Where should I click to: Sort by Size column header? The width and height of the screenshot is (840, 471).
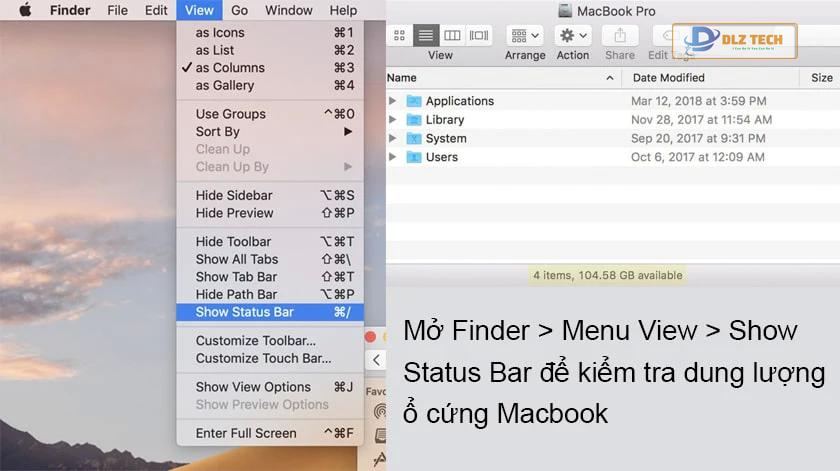coord(820,78)
